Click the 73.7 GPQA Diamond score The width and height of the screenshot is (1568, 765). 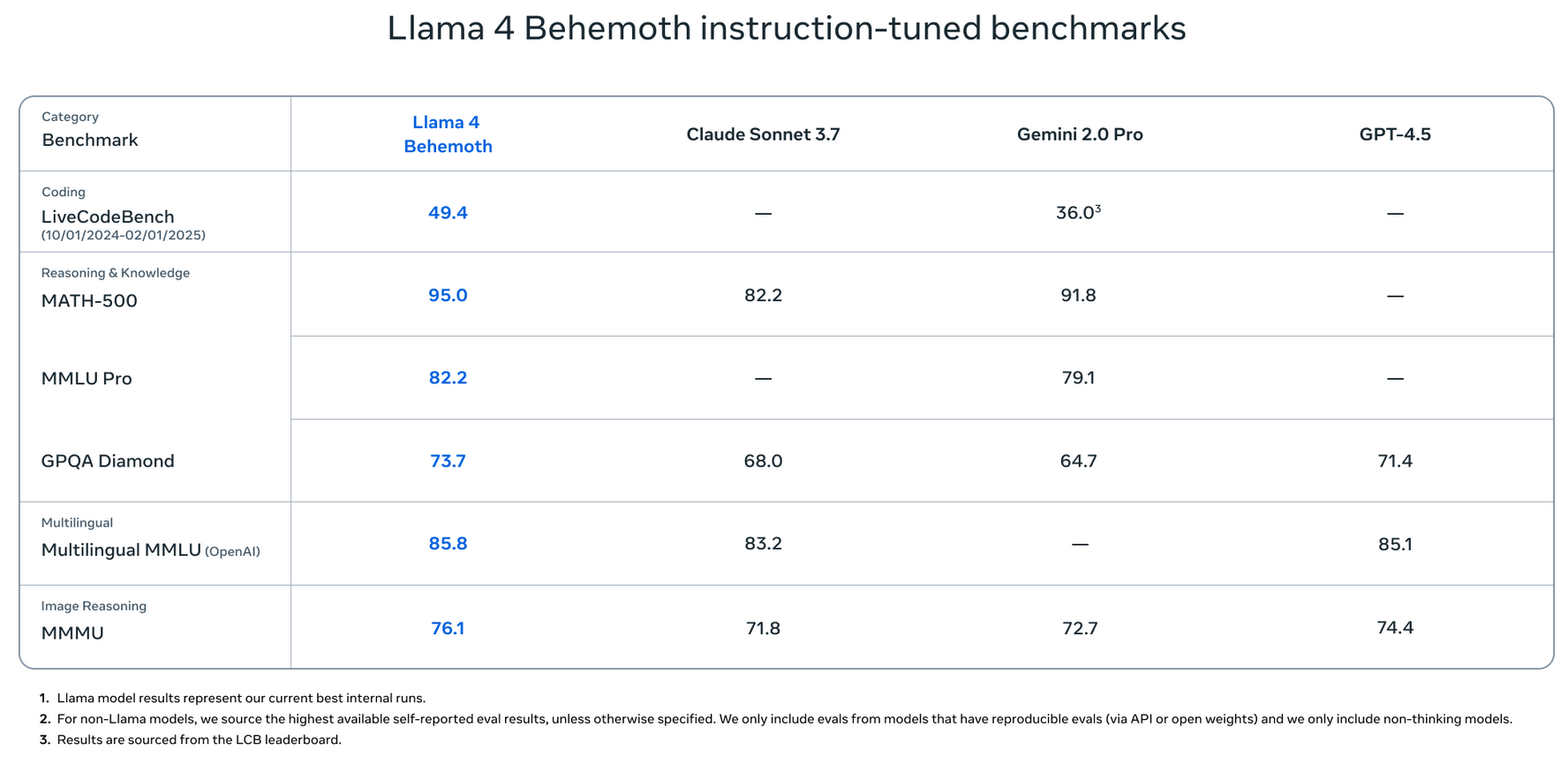[448, 461]
